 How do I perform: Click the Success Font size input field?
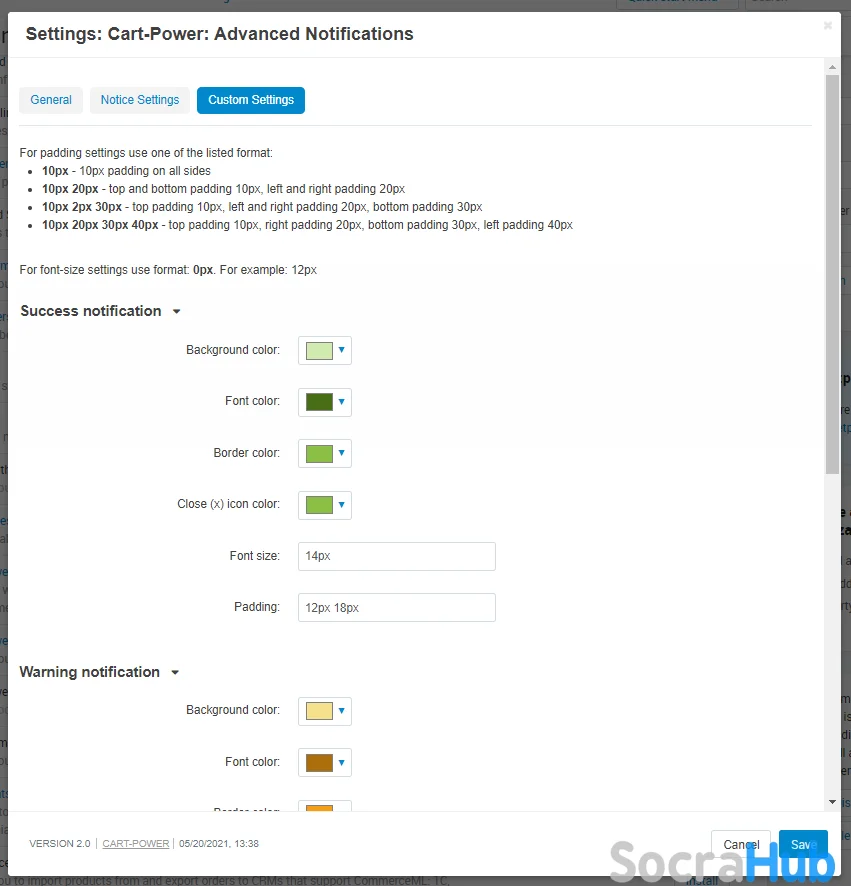[x=396, y=556]
